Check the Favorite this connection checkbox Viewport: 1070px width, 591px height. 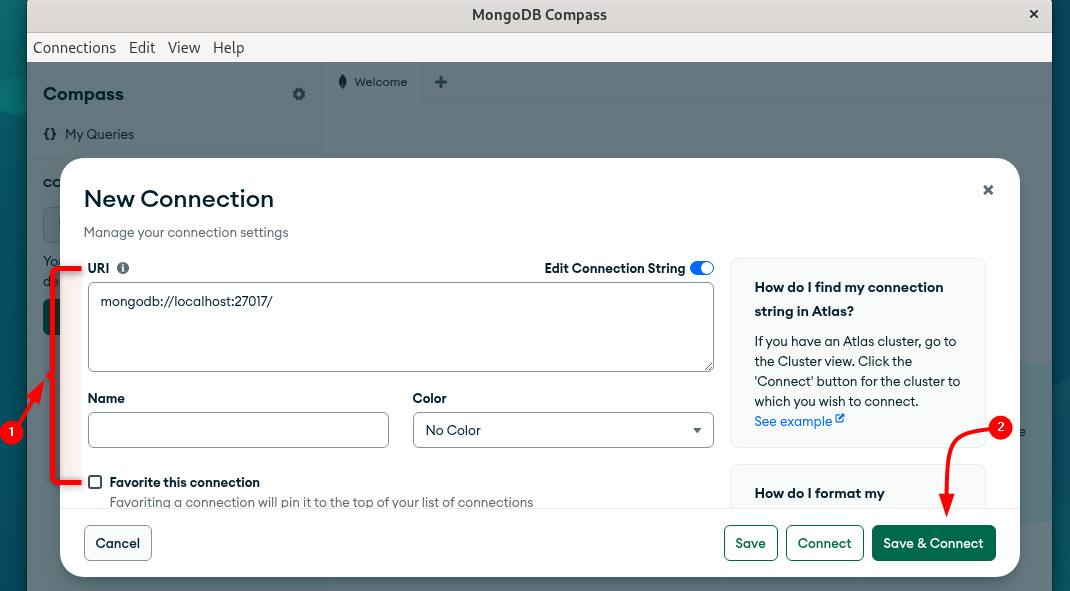95,482
